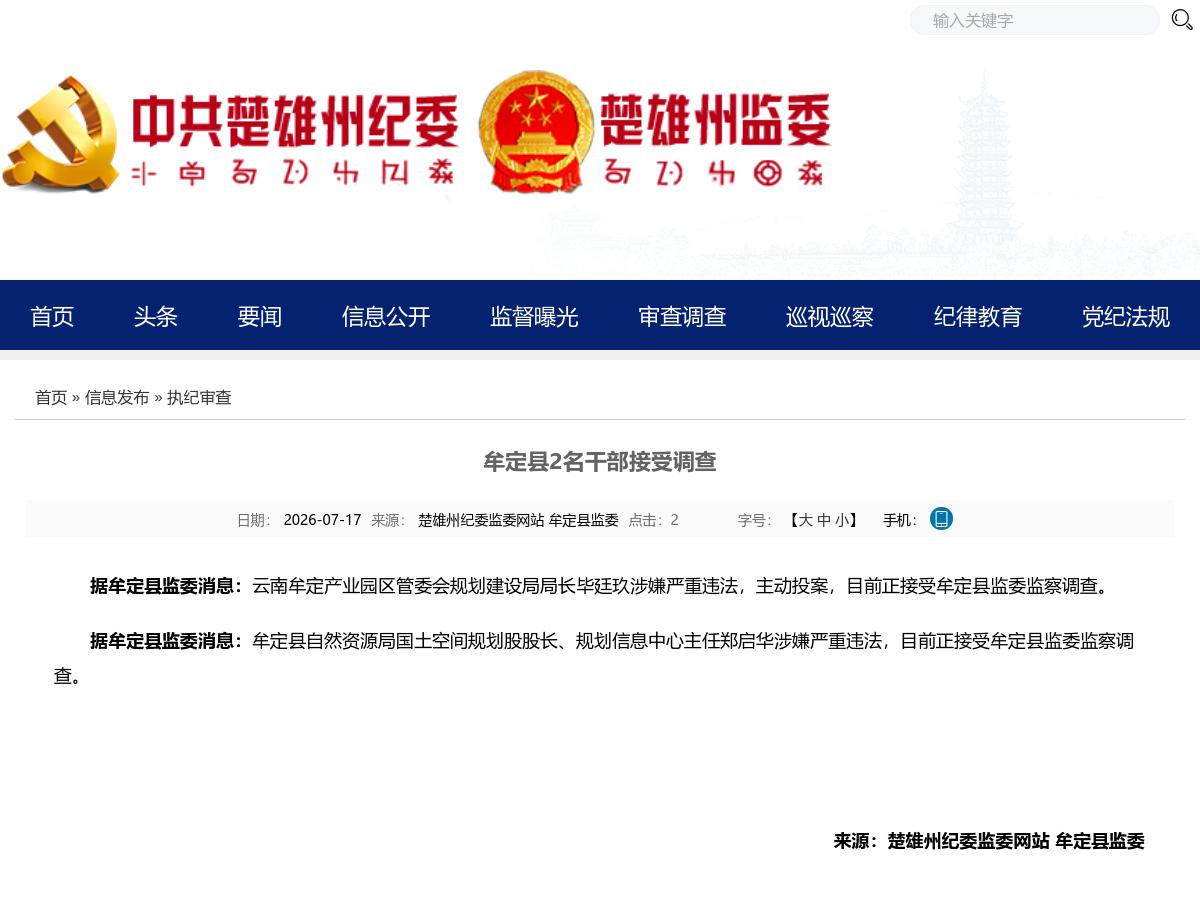Open the 头条 navigation menu item

[156, 317]
